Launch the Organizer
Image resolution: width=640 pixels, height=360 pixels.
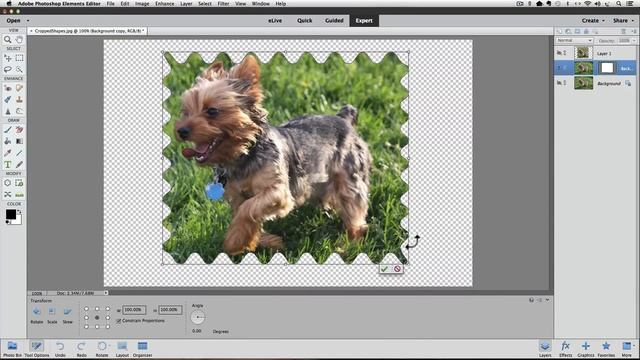click(142, 349)
